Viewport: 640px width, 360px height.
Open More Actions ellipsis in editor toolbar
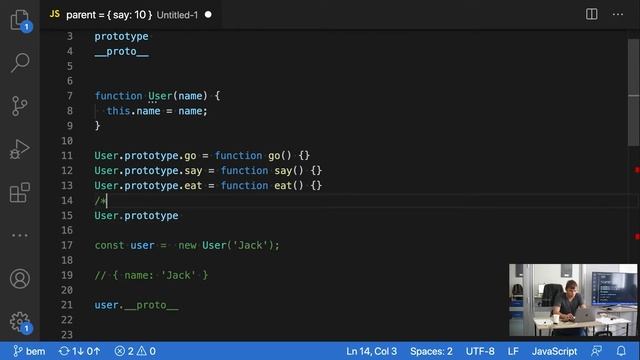click(618, 14)
